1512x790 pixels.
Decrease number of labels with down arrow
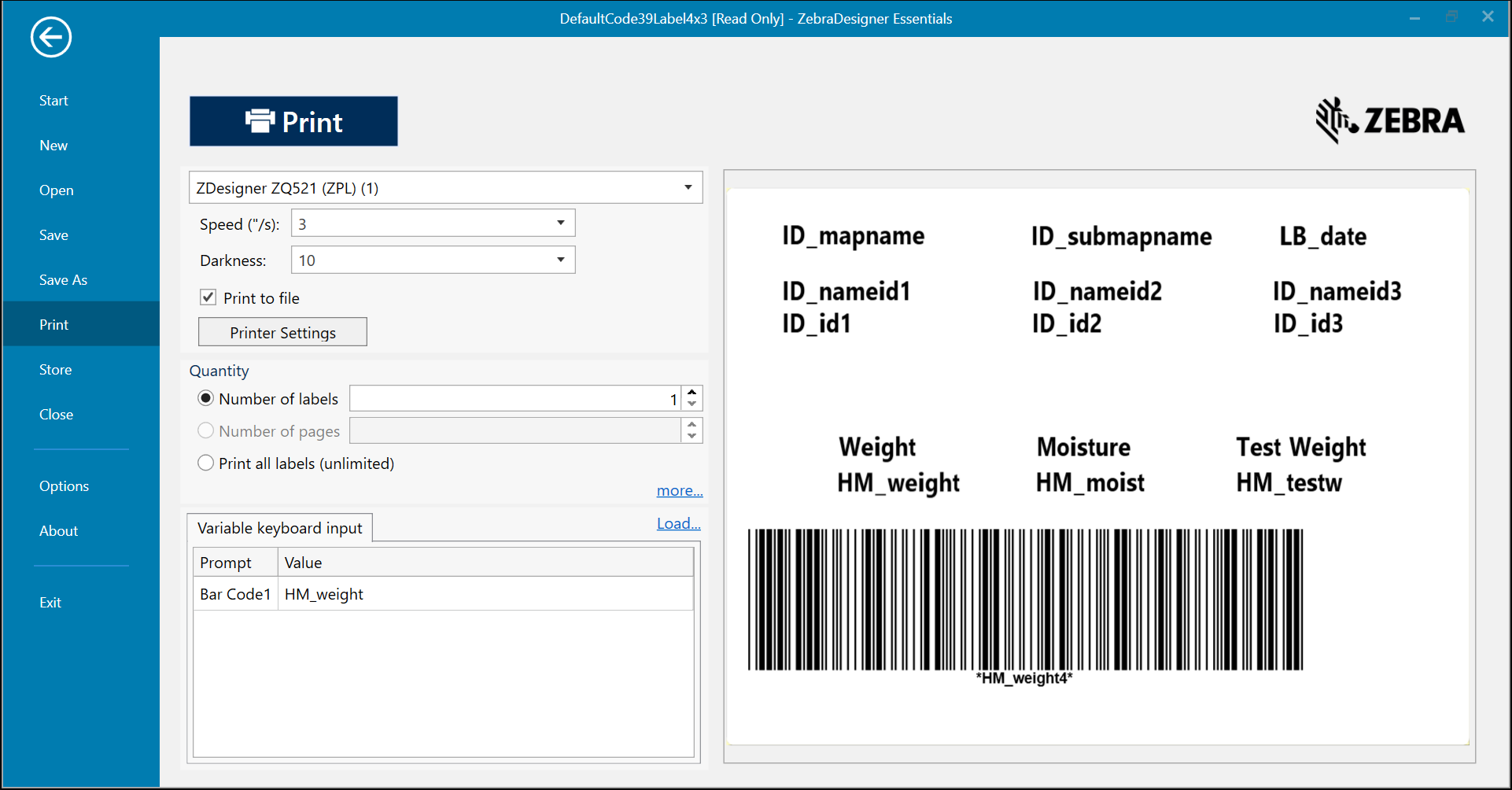[691, 404]
